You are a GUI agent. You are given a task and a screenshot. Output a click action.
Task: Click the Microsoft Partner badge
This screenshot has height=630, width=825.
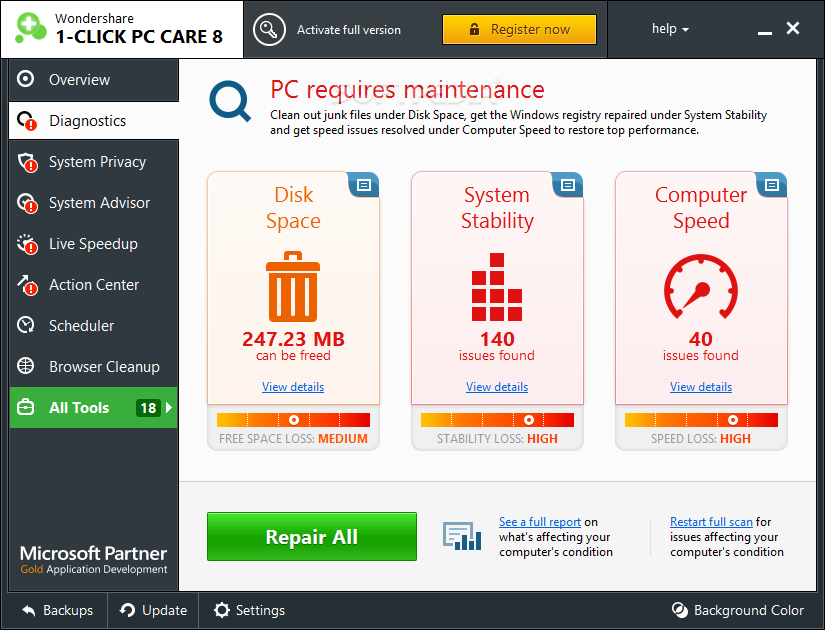[94, 560]
